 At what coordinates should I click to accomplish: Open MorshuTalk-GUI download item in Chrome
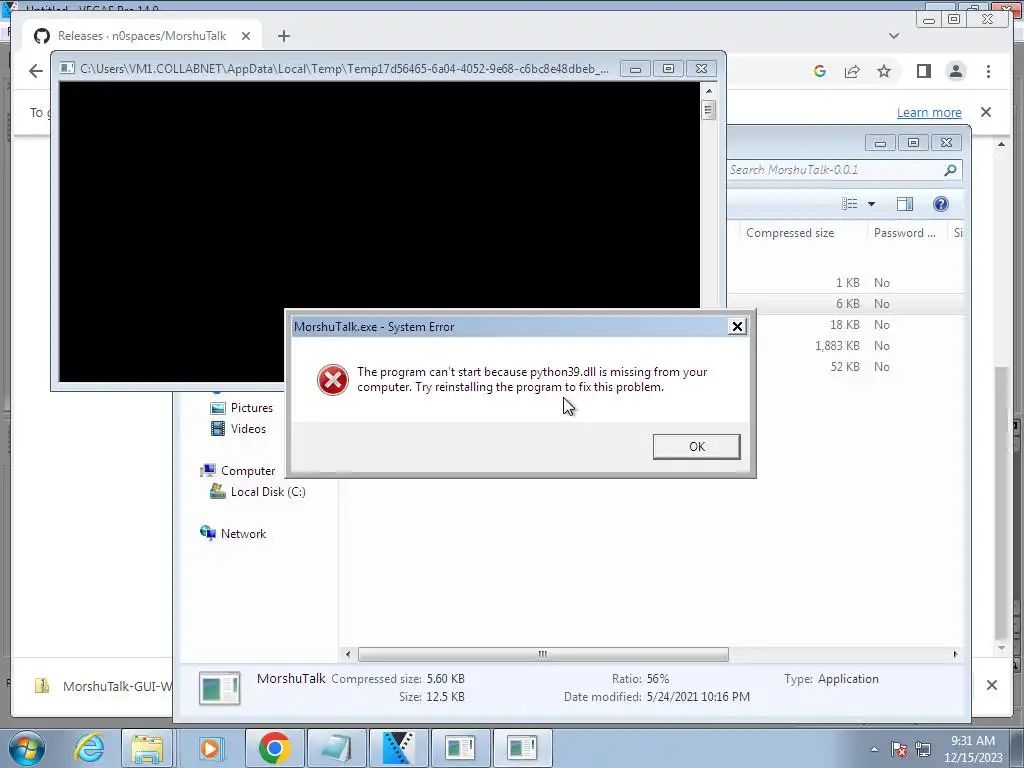tap(104, 686)
